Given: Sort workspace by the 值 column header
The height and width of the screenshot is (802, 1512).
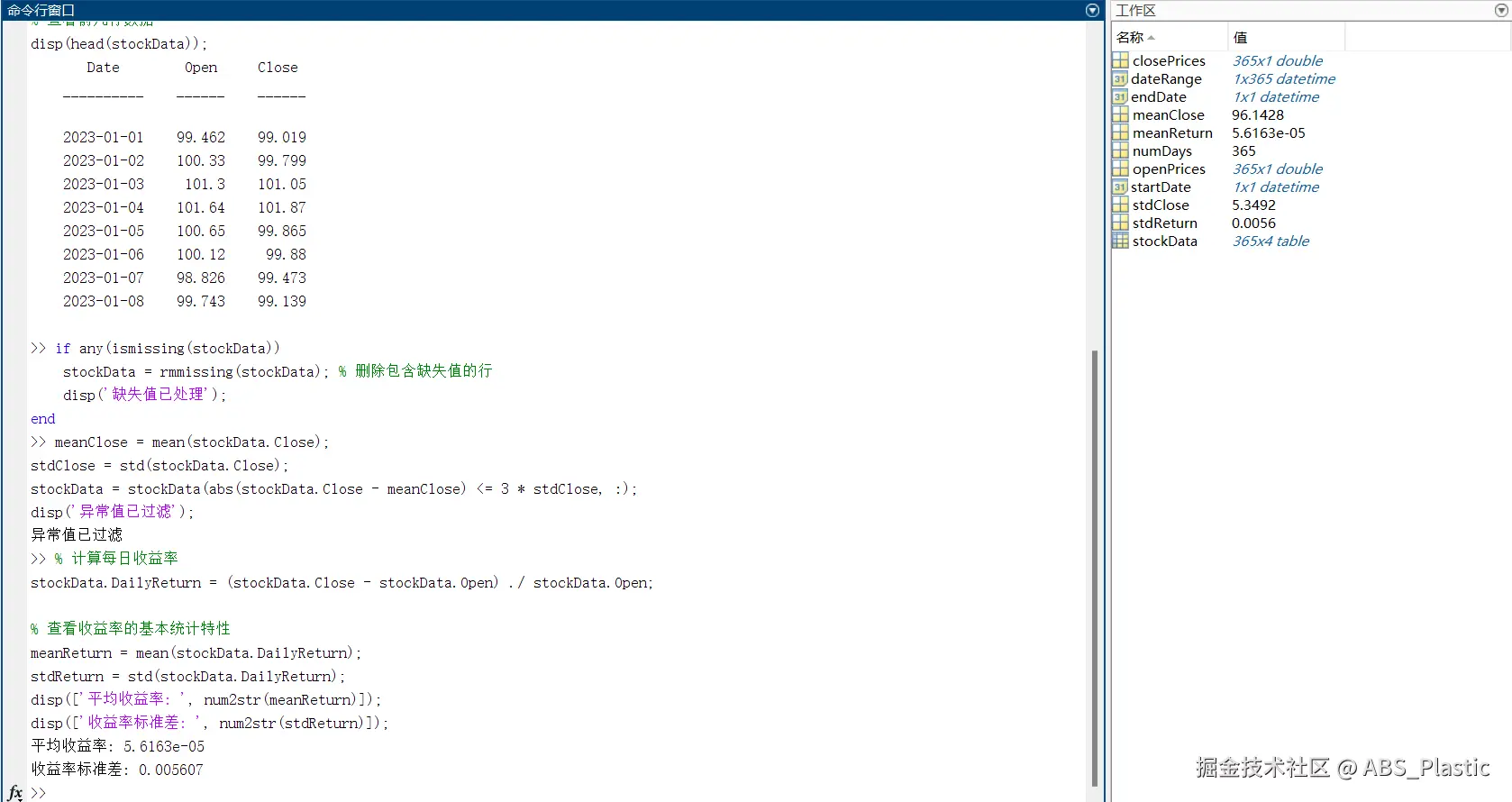Looking at the screenshot, I should pyautogui.click(x=1286, y=37).
